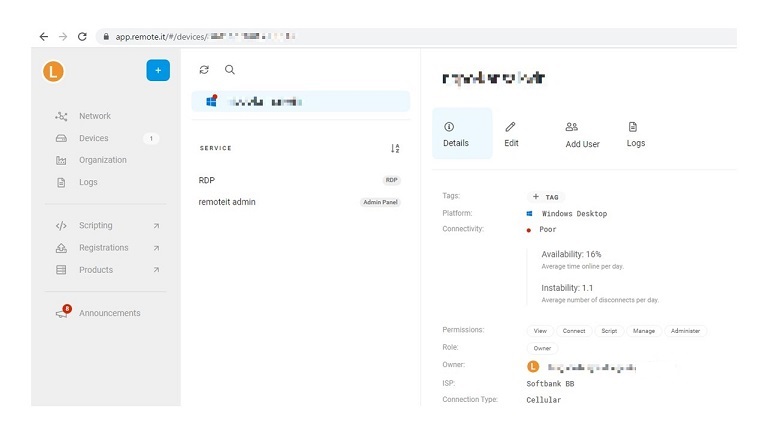768x432 pixels.
Task: Open the orange L account avatar menu
Action: tap(53, 72)
